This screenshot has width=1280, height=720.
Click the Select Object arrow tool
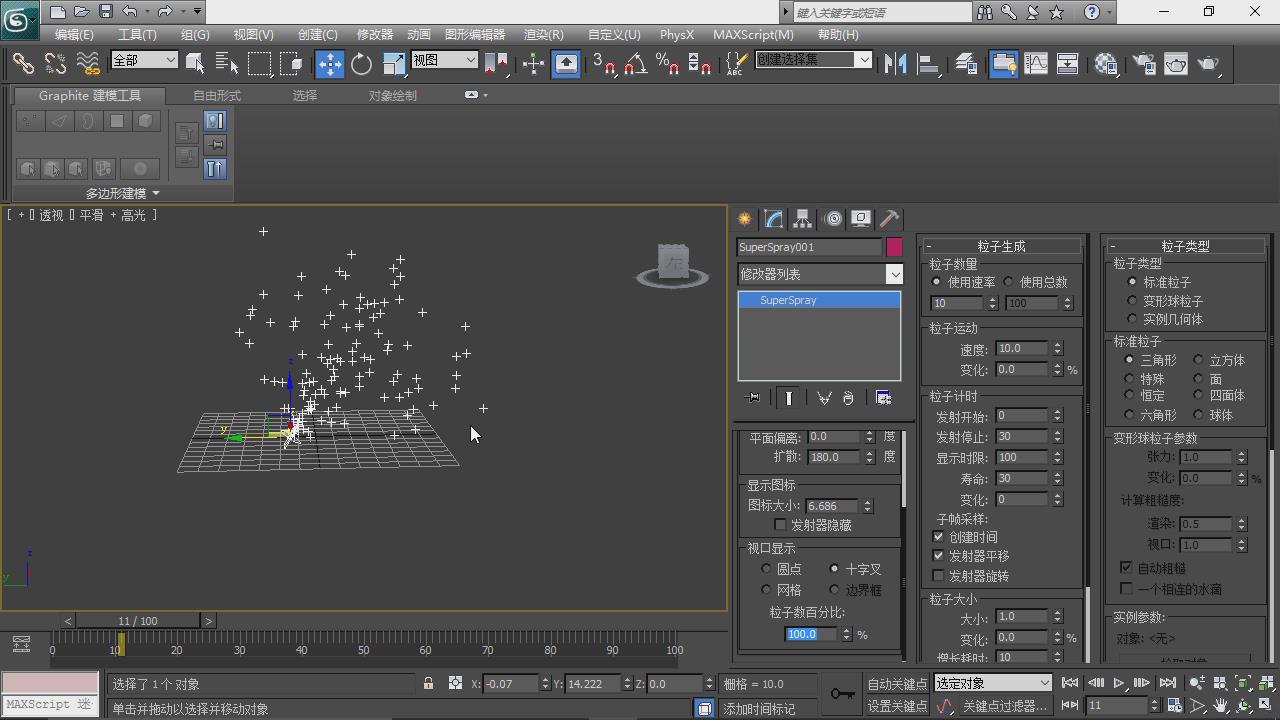pyautogui.click(x=195, y=63)
